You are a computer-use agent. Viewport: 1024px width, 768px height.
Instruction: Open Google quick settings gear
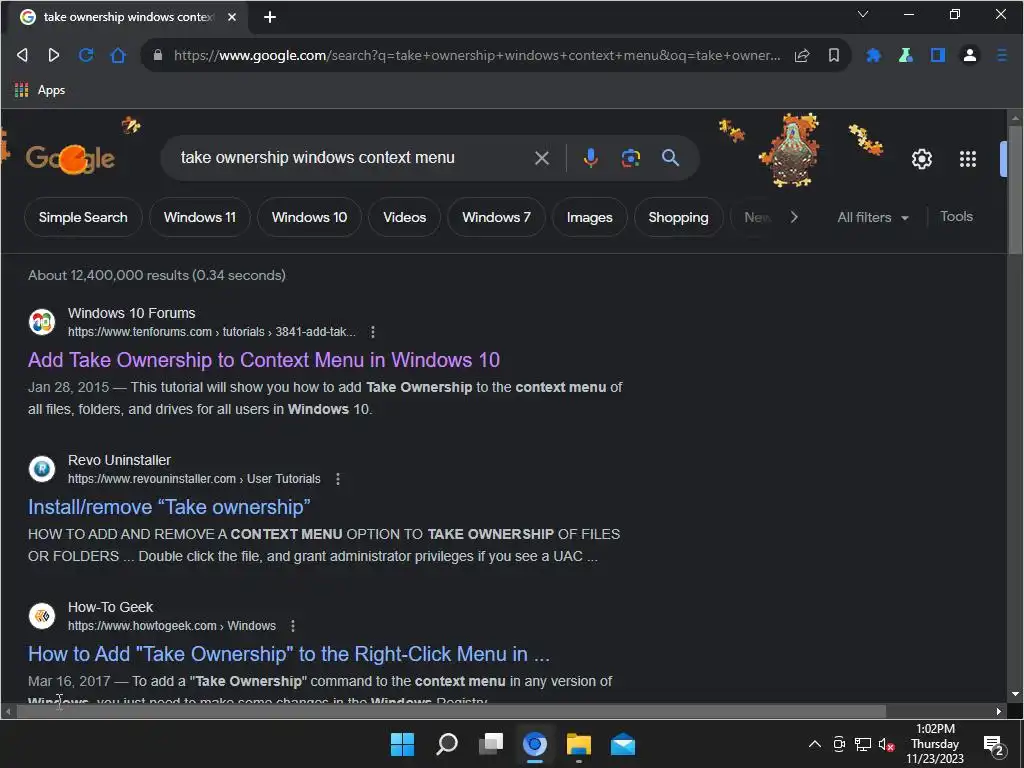(921, 159)
